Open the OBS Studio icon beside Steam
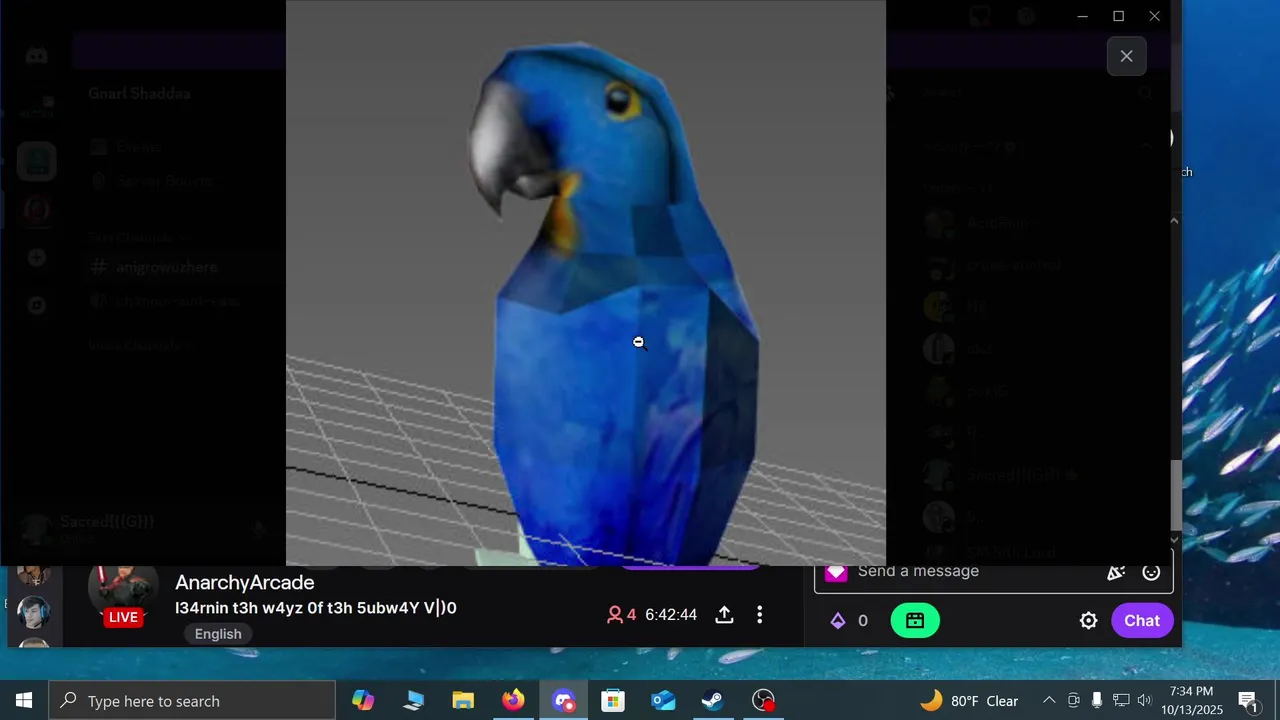The width and height of the screenshot is (1280, 720). [x=763, y=701]
